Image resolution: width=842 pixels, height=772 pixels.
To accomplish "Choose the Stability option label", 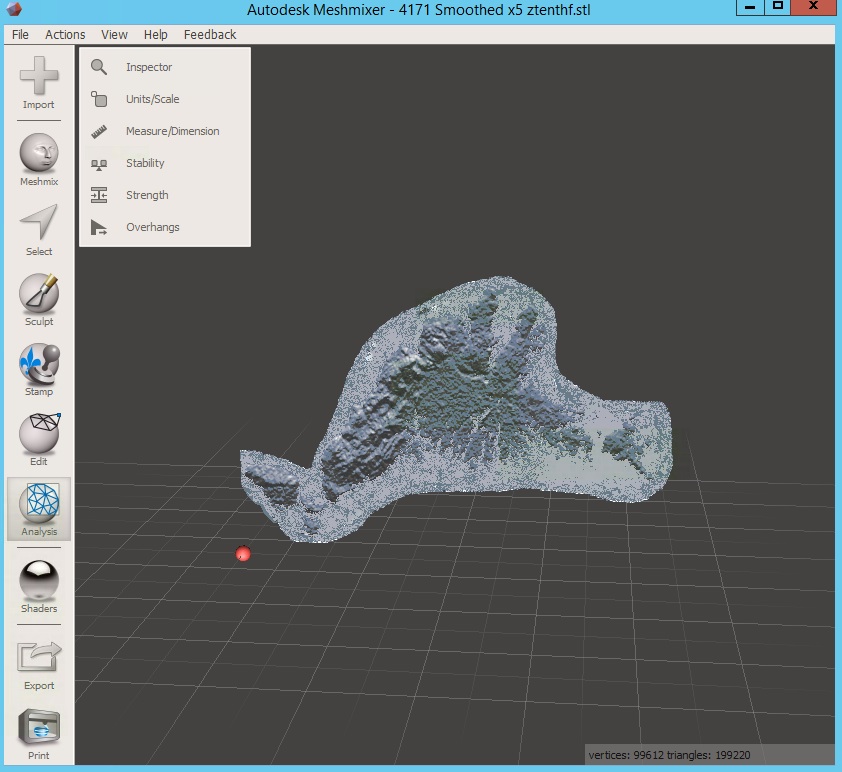I will pos(145,163).
